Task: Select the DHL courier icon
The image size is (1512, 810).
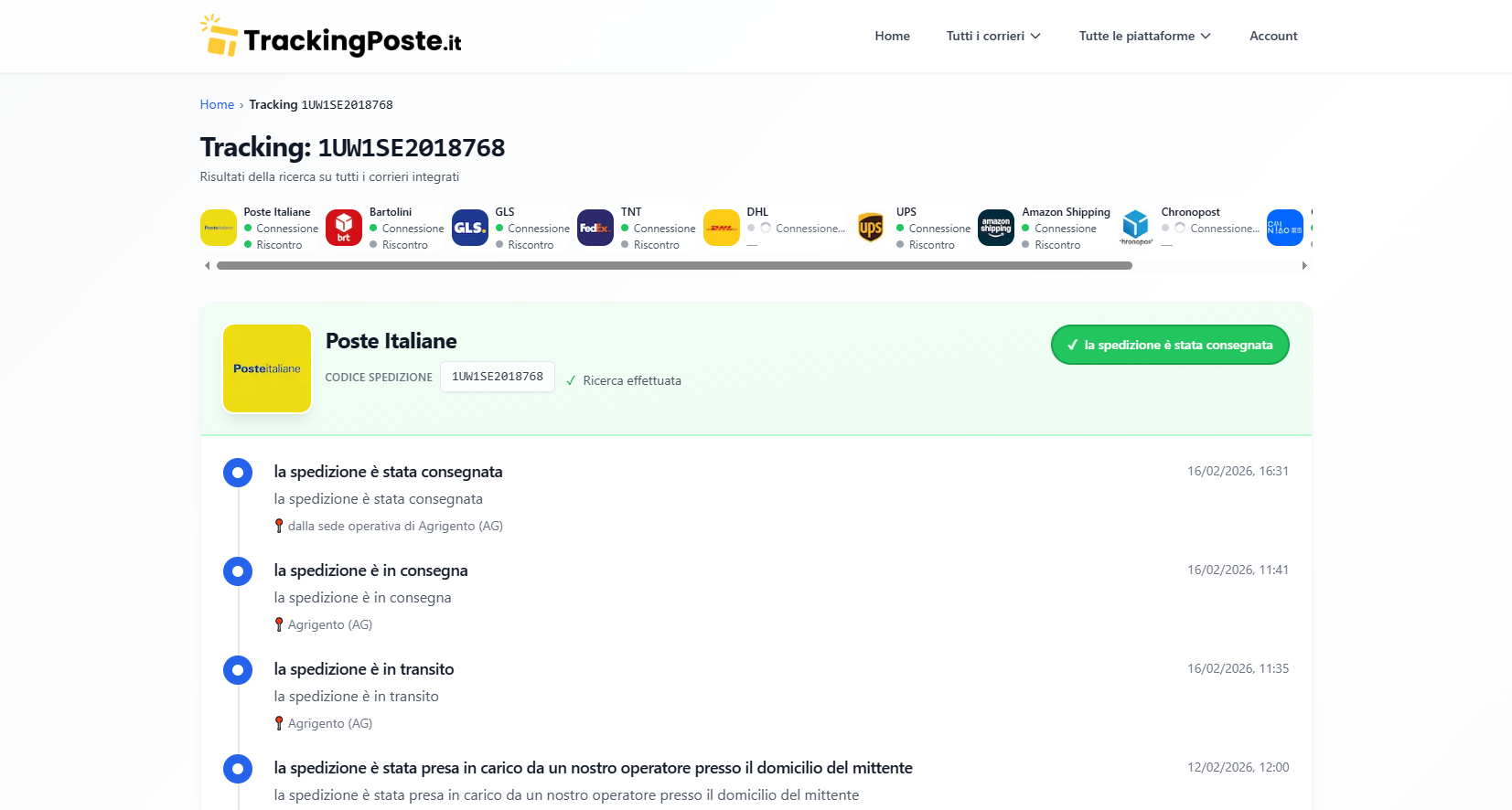Action: click(722, 228)
